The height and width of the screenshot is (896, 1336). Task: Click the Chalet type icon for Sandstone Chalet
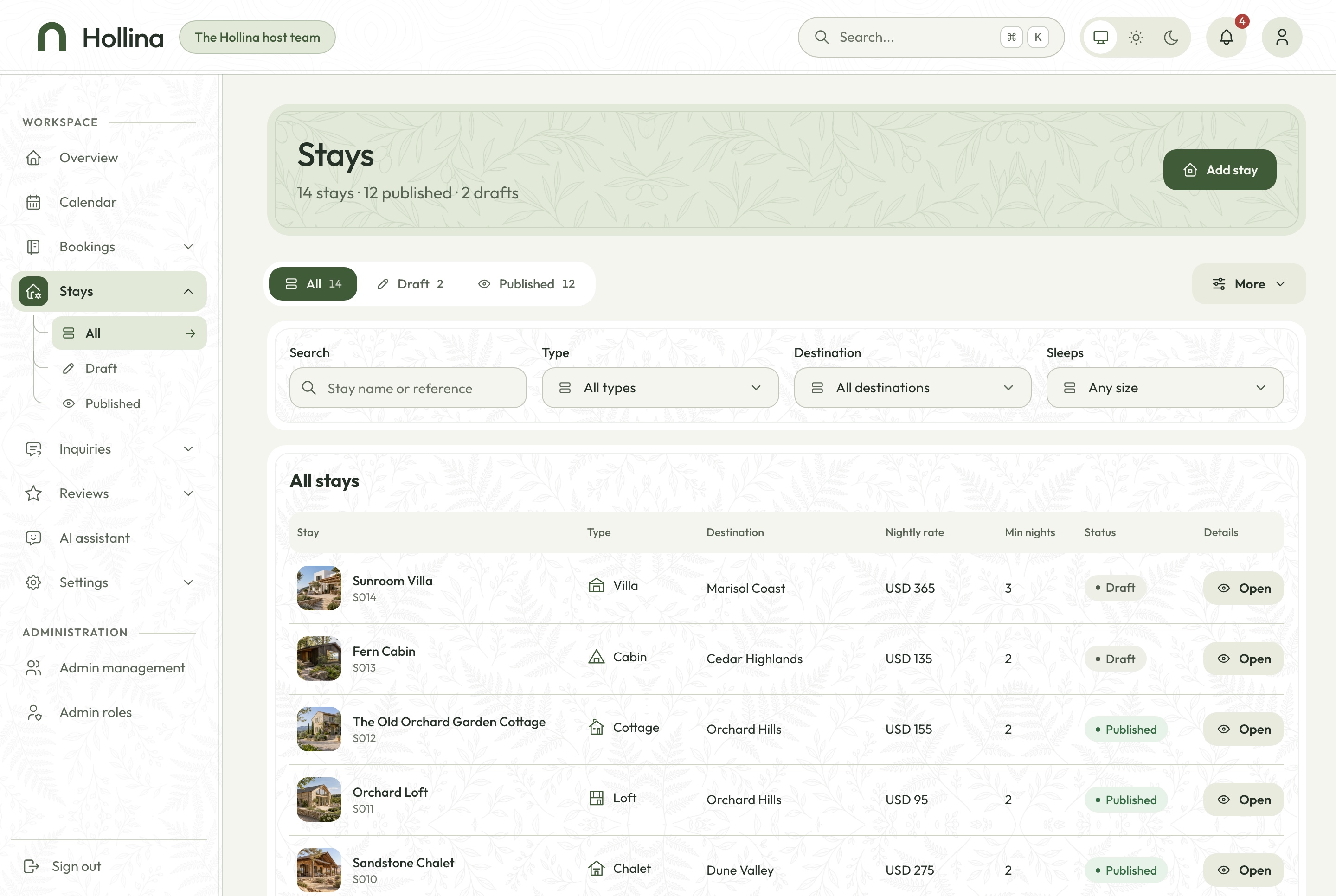coord(596,869)
